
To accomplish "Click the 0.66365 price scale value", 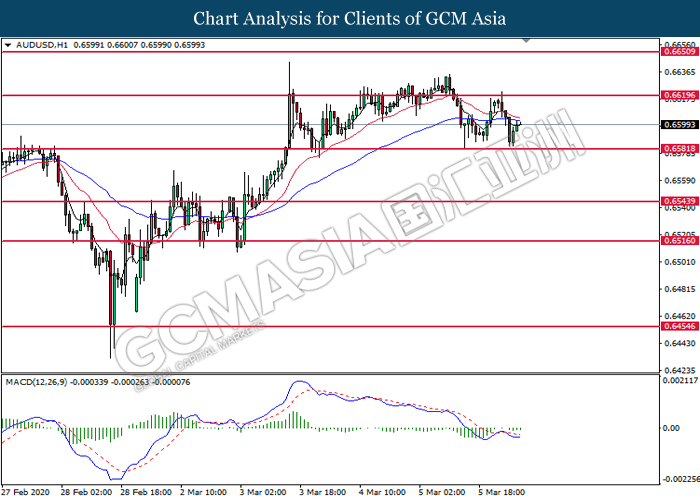I will [679, 72].
